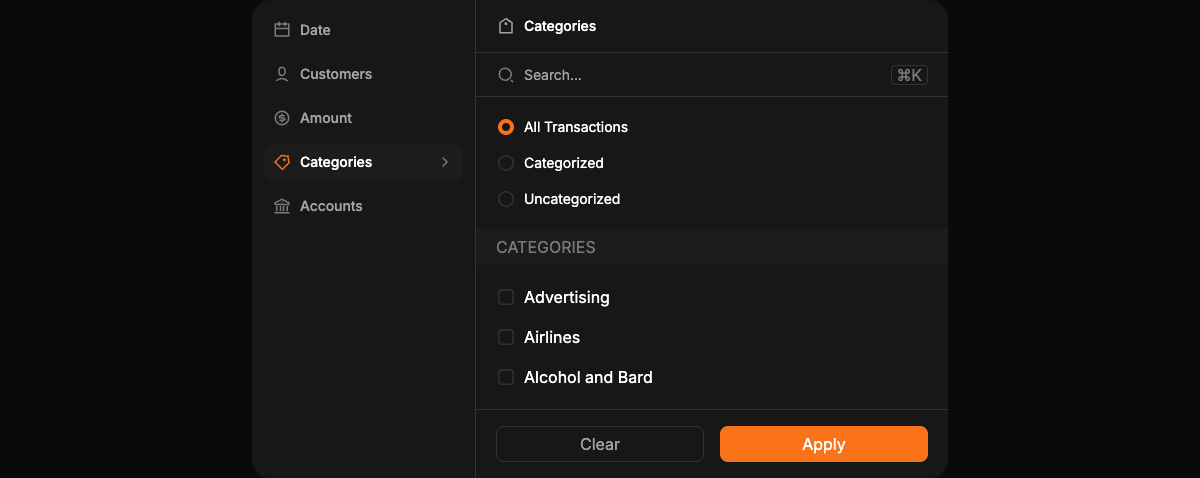Click the bank building icon beside Accounts
The image size is (1200, 478).
(282, 206)
